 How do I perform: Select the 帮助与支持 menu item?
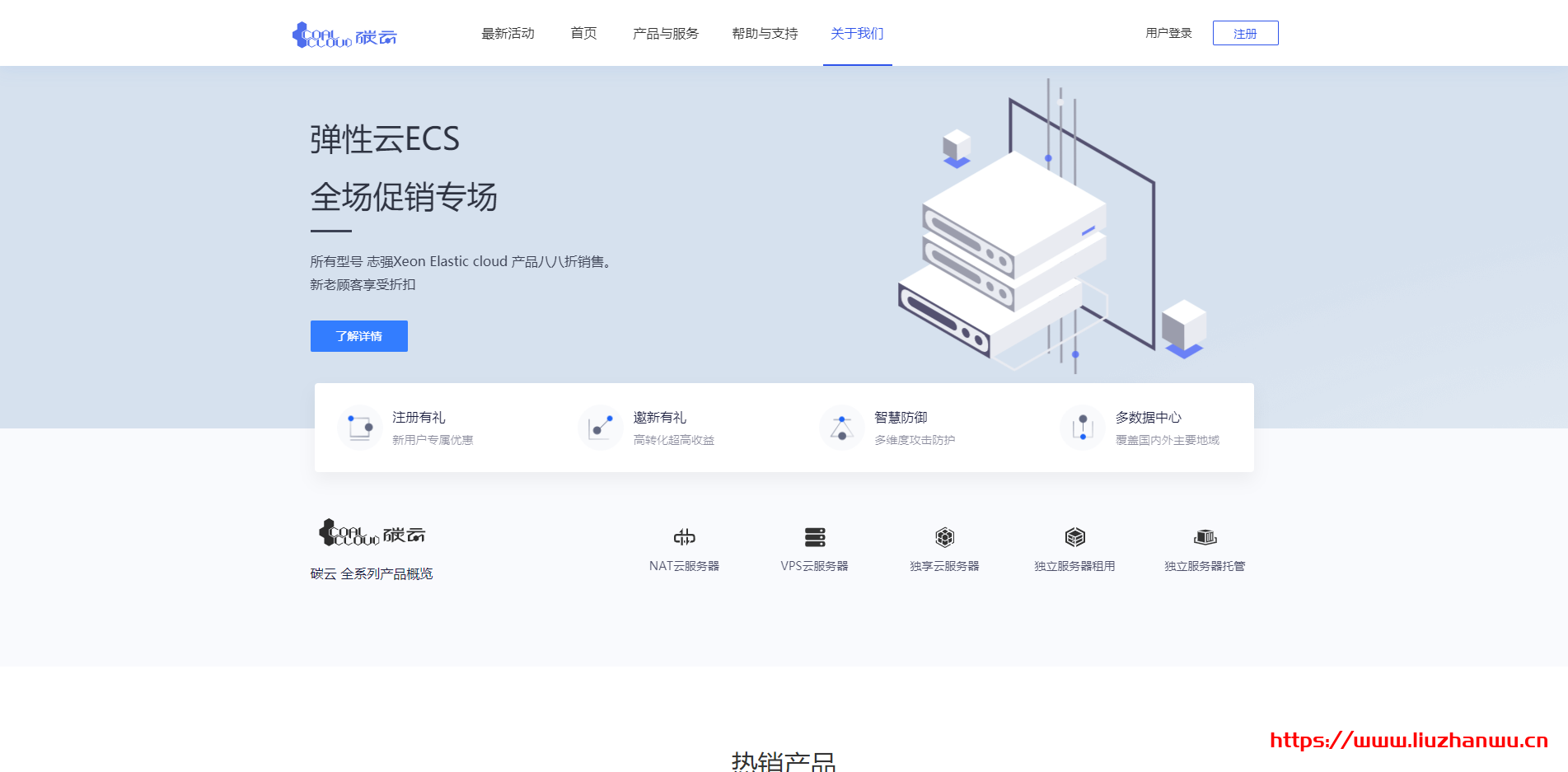(764, 33)
